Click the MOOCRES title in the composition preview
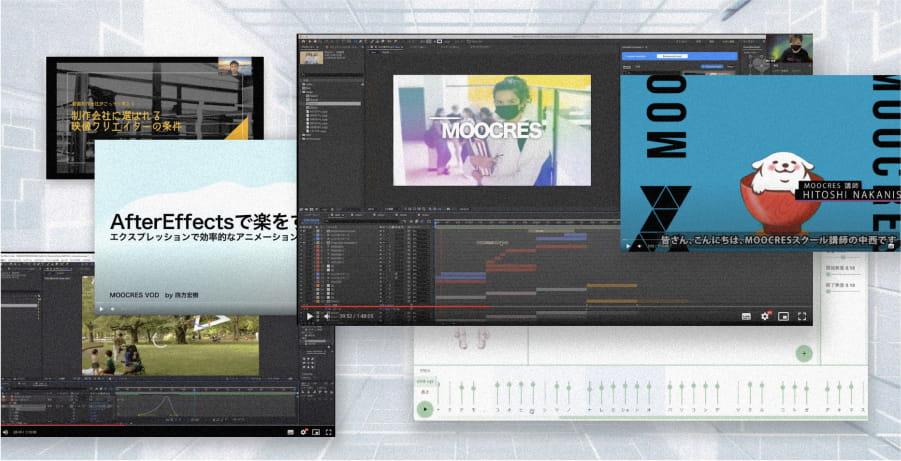Viewport: 901px width, 461px height. (491, 130)
